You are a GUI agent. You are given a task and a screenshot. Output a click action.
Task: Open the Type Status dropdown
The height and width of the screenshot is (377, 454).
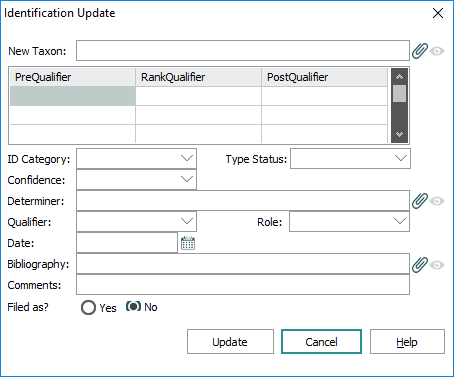point(350,159)
